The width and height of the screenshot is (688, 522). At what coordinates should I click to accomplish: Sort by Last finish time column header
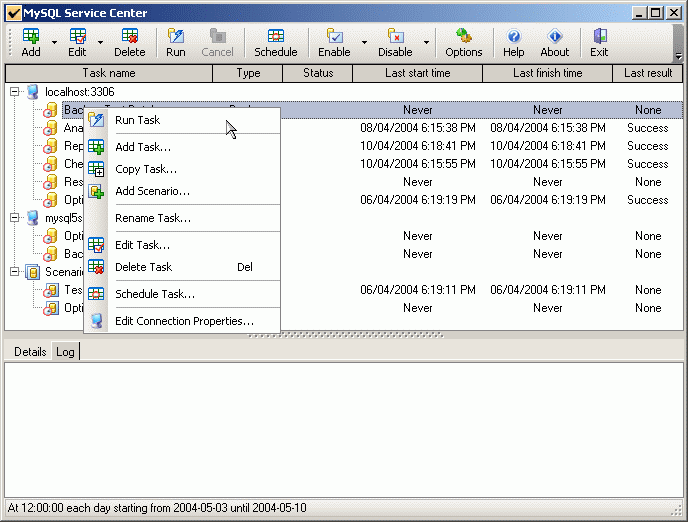[x=548, y=73]
